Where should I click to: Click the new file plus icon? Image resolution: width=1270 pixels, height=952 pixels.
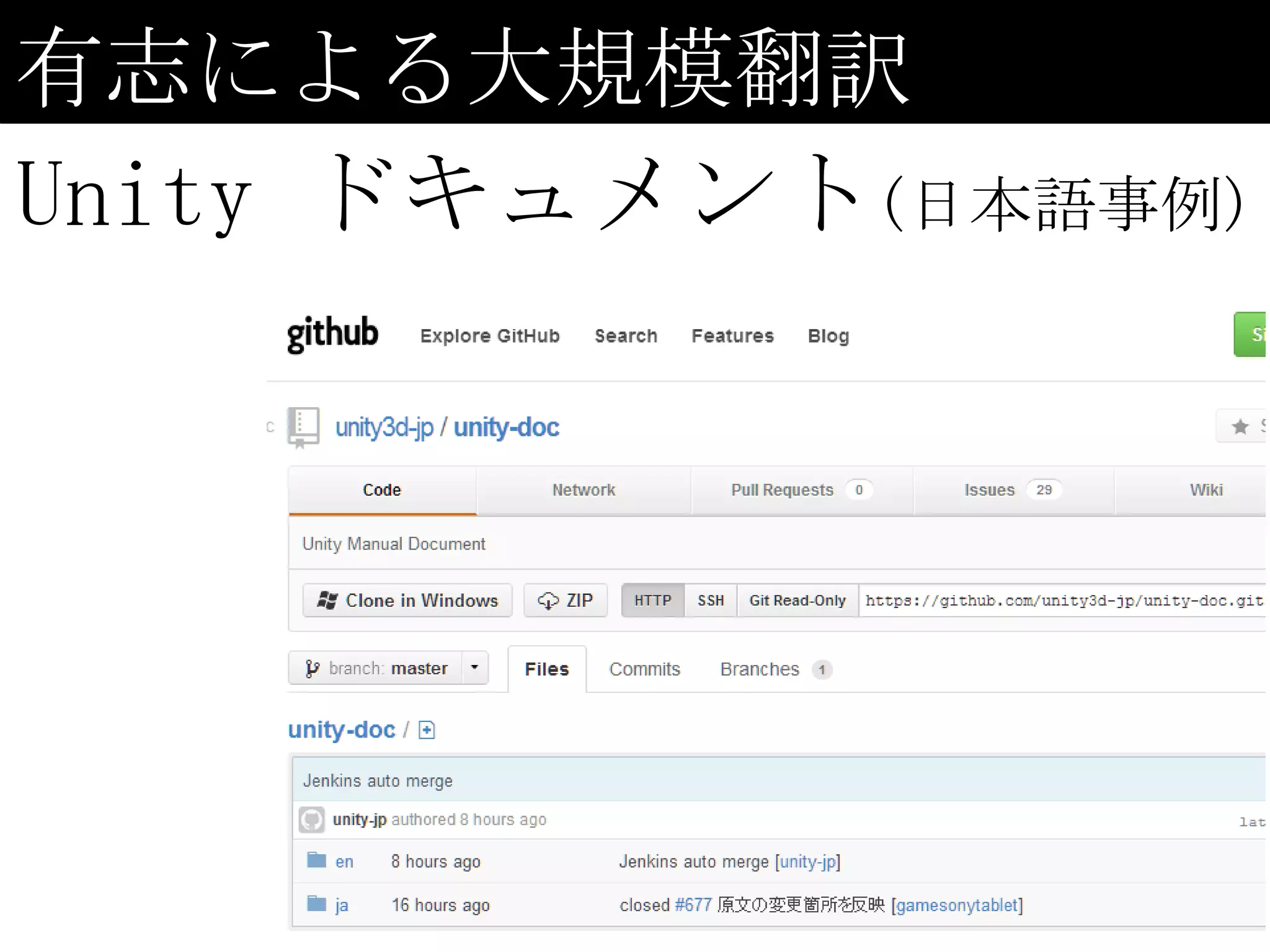tap(427, 730)
